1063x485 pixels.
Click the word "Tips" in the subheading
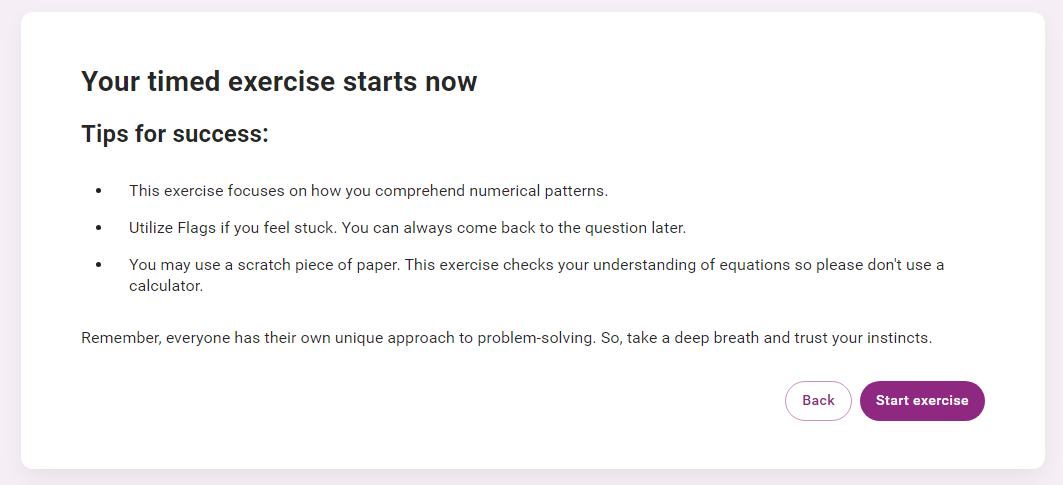tap(104, 134)
